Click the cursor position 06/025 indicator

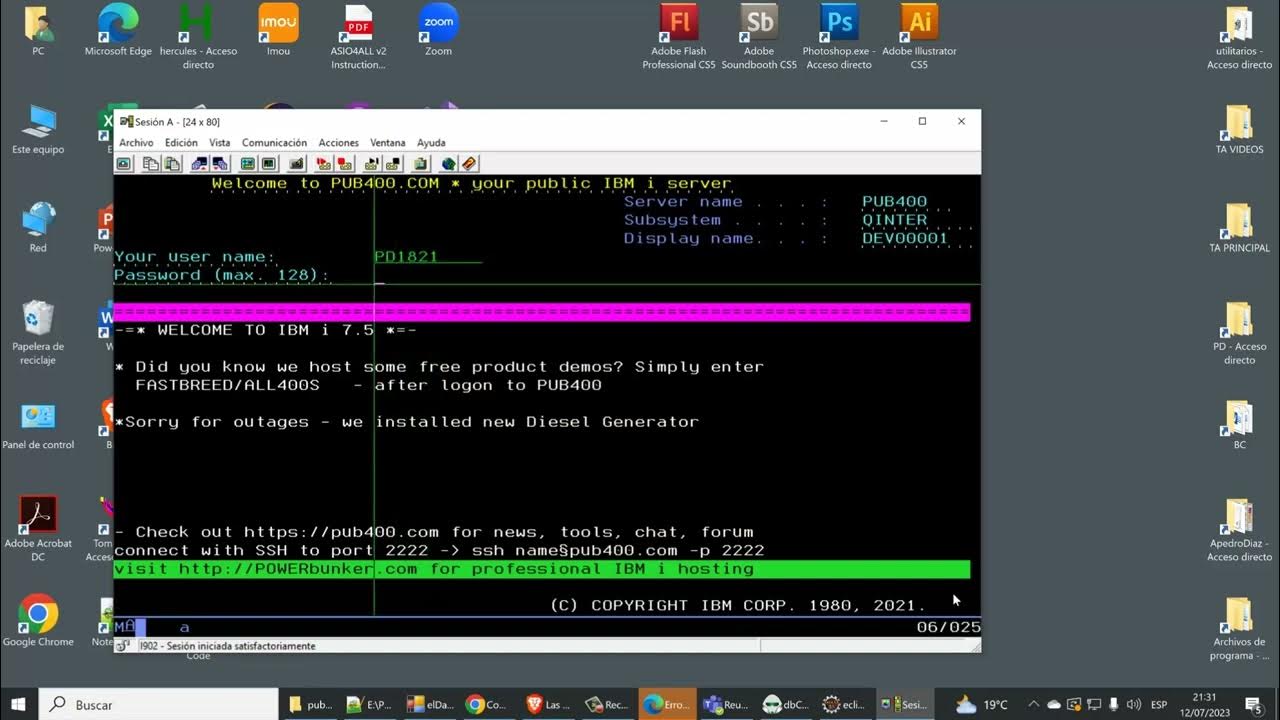948,627
